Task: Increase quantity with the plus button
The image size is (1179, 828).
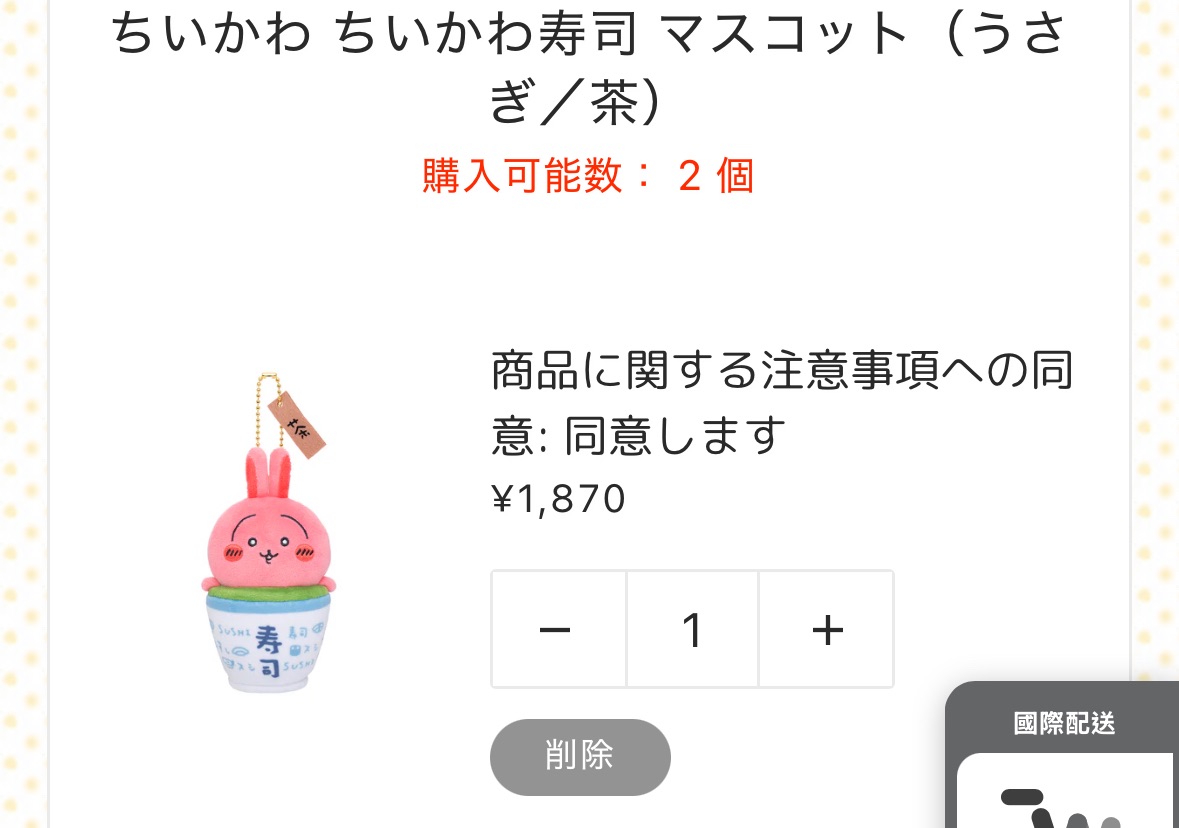Action: [827, 629]
